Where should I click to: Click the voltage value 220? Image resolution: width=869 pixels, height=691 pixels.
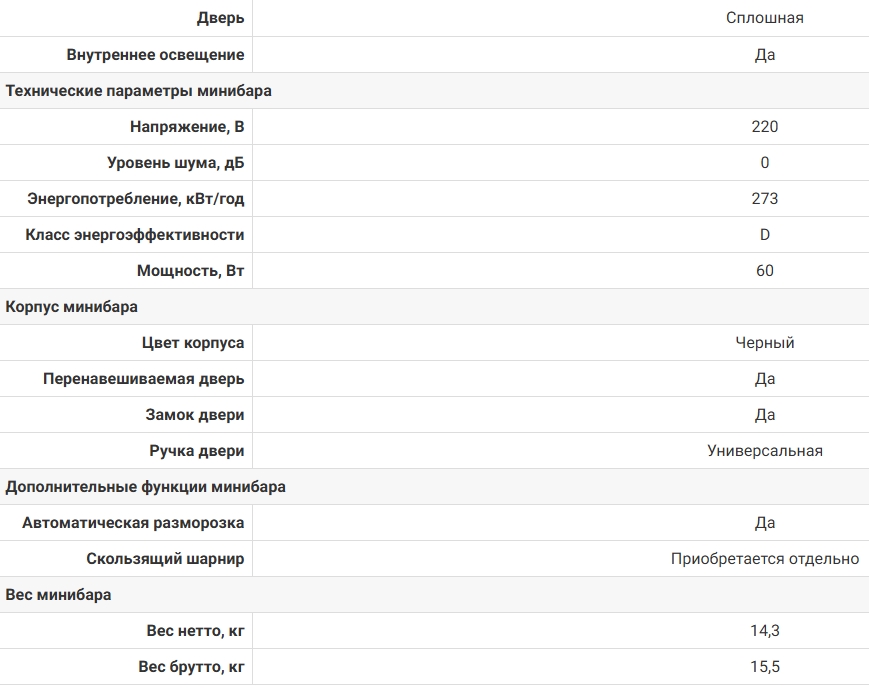click(x=765, y=127)
